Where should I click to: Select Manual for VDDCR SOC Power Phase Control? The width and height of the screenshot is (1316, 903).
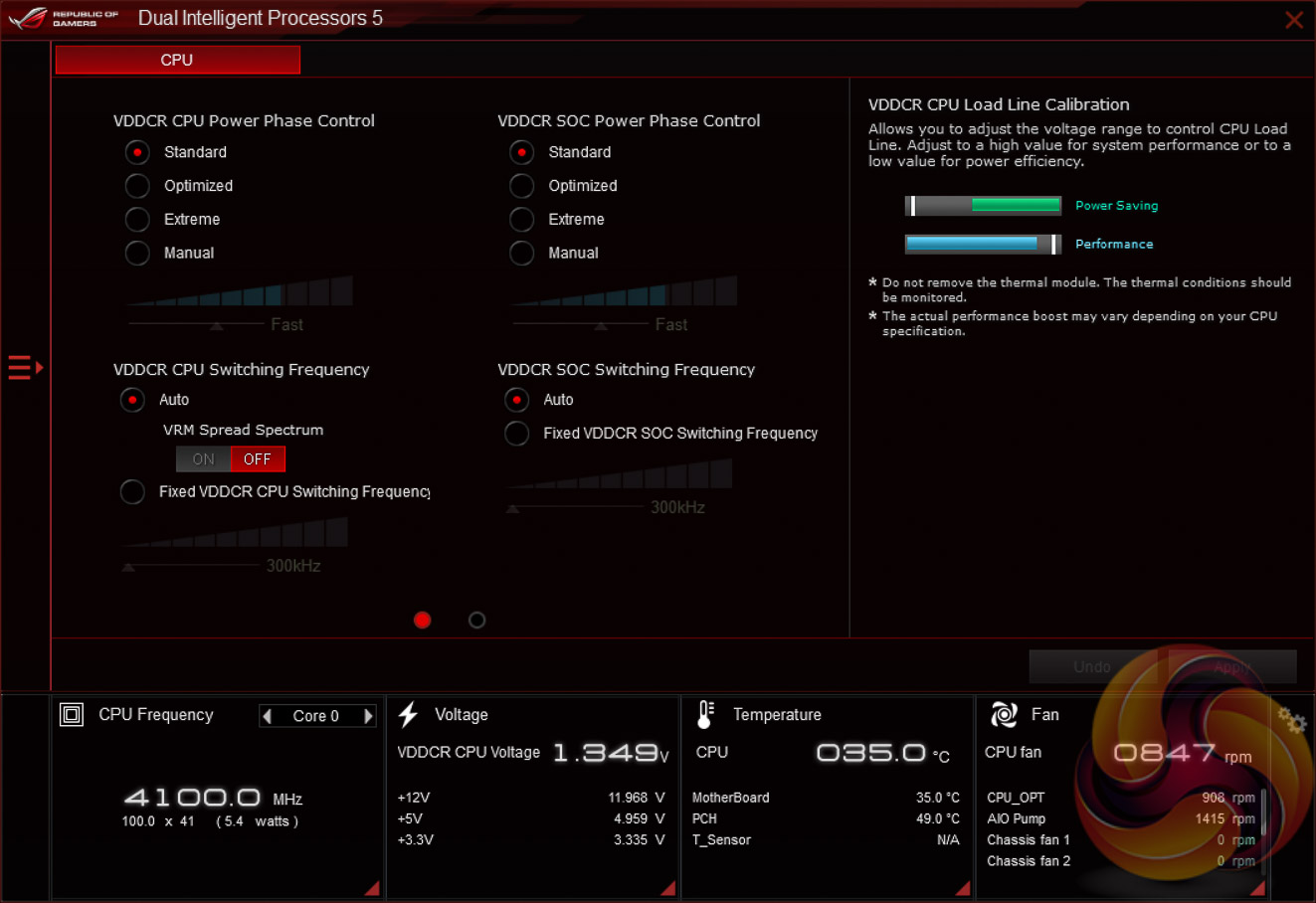521,254
